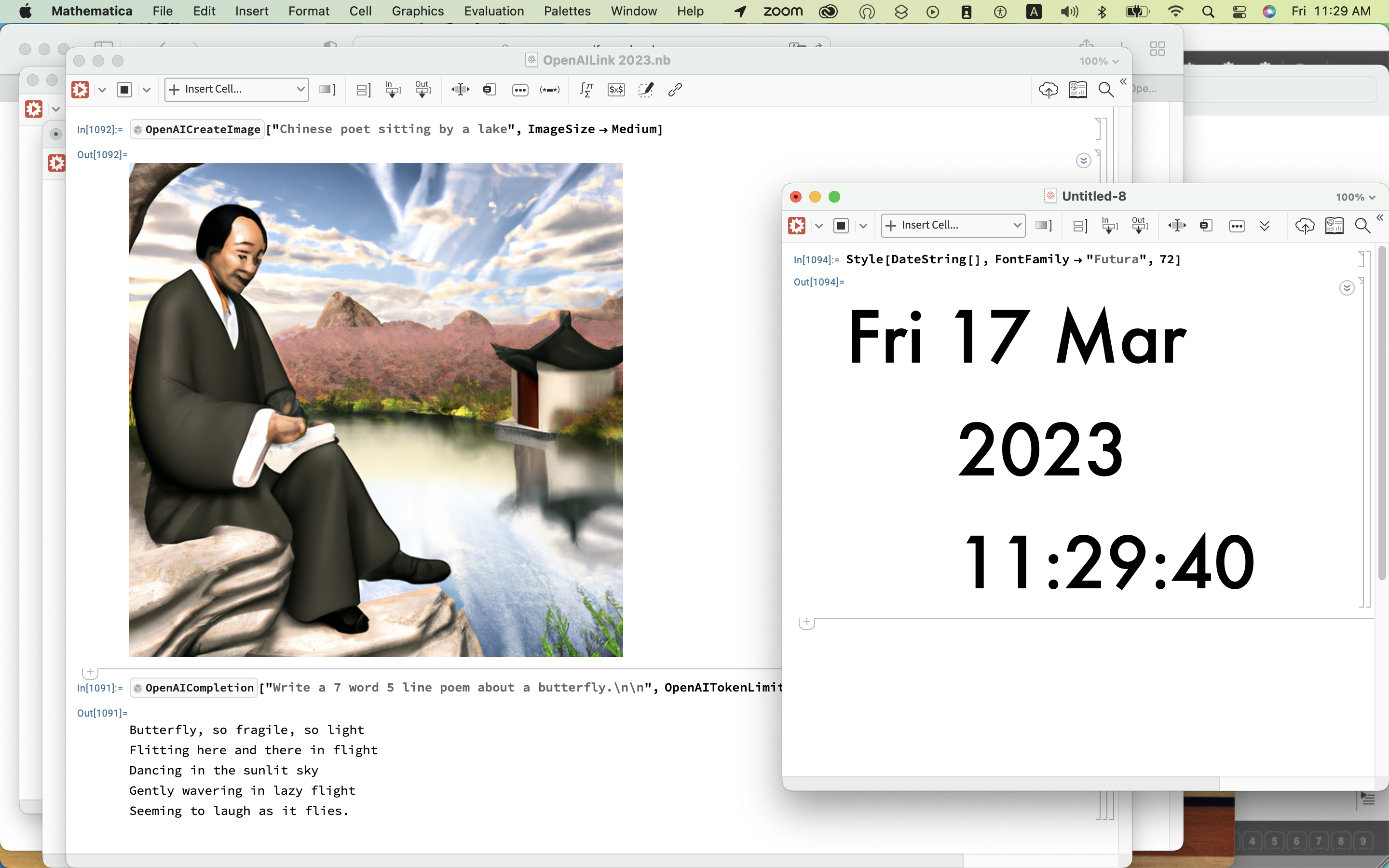Expand abort options arrow in OpenAILink 2023.nb
1389x868 pixels.
pyautogui.click(x=146, y=90)
